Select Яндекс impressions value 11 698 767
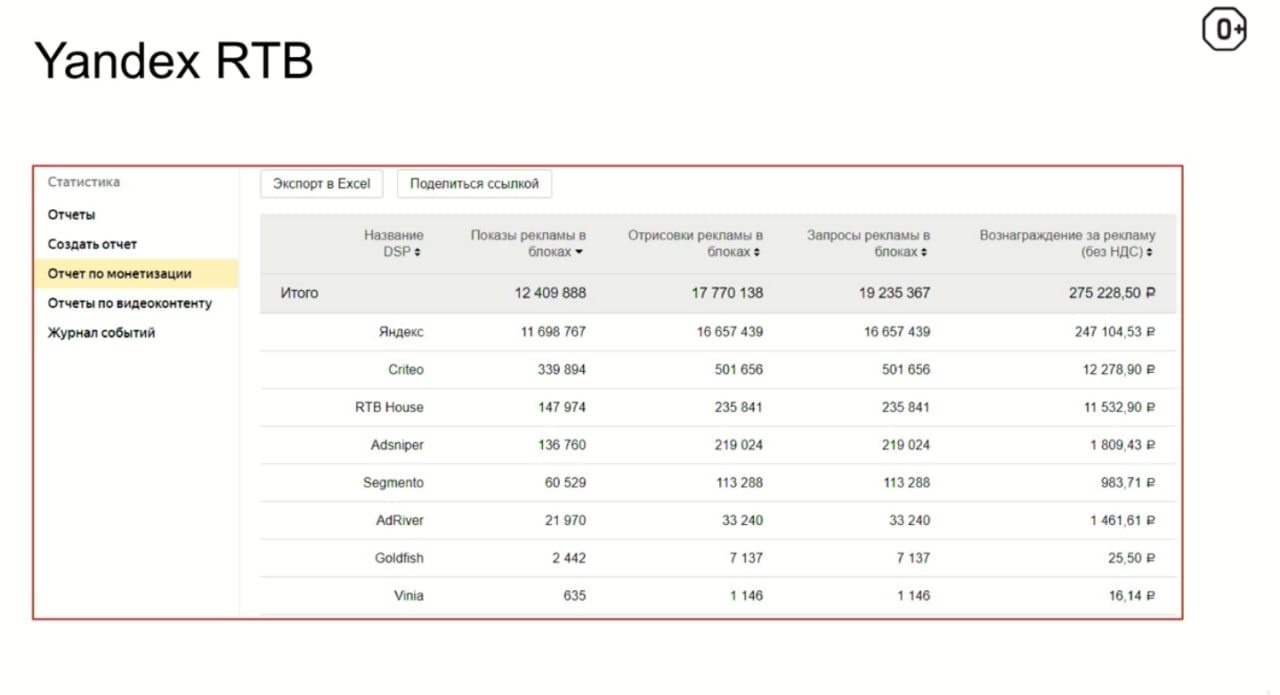Viewport: 1280px width, 695px height. tap(553, 331)
